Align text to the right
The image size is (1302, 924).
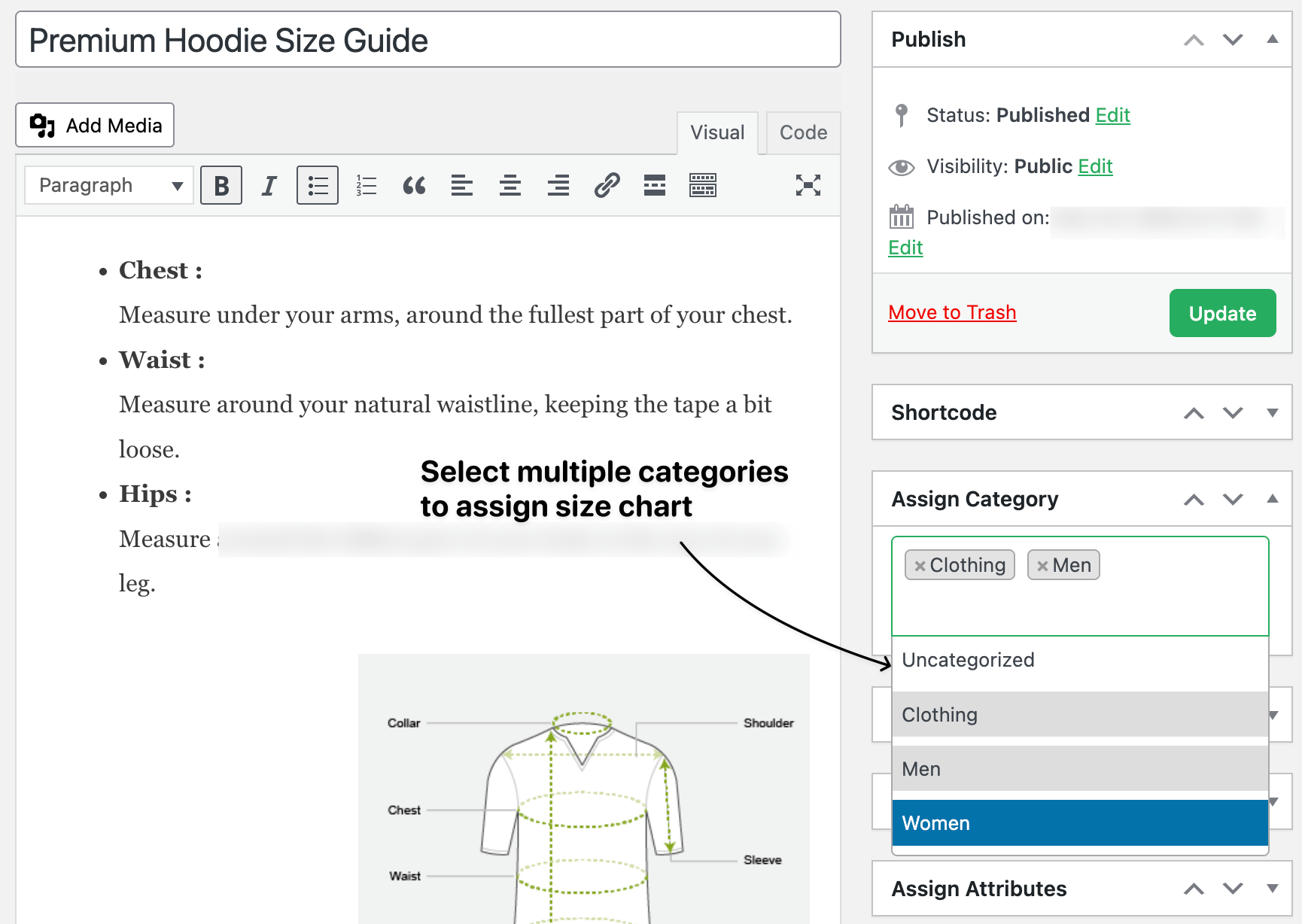pyautogui.click(x=558, y=185)
